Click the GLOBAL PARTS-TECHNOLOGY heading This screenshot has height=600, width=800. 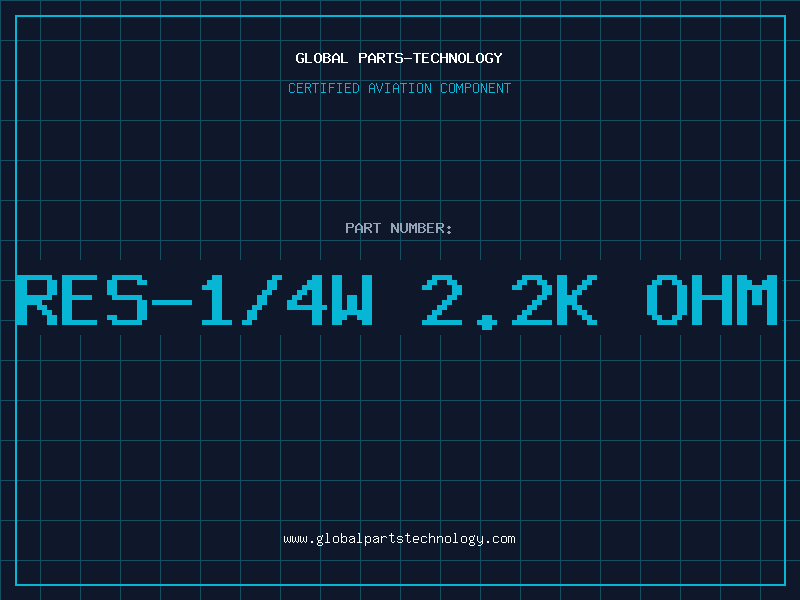pos(399,58)
